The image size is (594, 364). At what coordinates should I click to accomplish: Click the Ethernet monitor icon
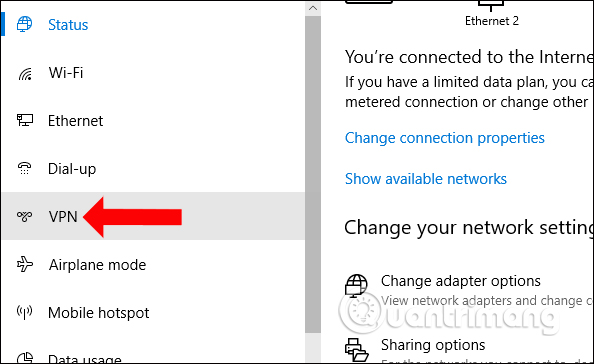pyautogui.click(x=25, y=120)
